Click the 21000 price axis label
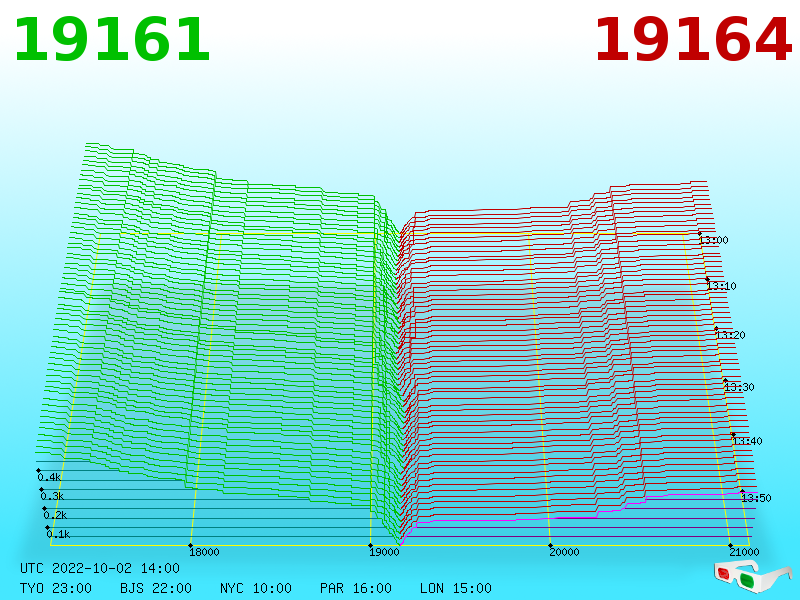Screen dimensions: 800x600 [x=744, y=552]
